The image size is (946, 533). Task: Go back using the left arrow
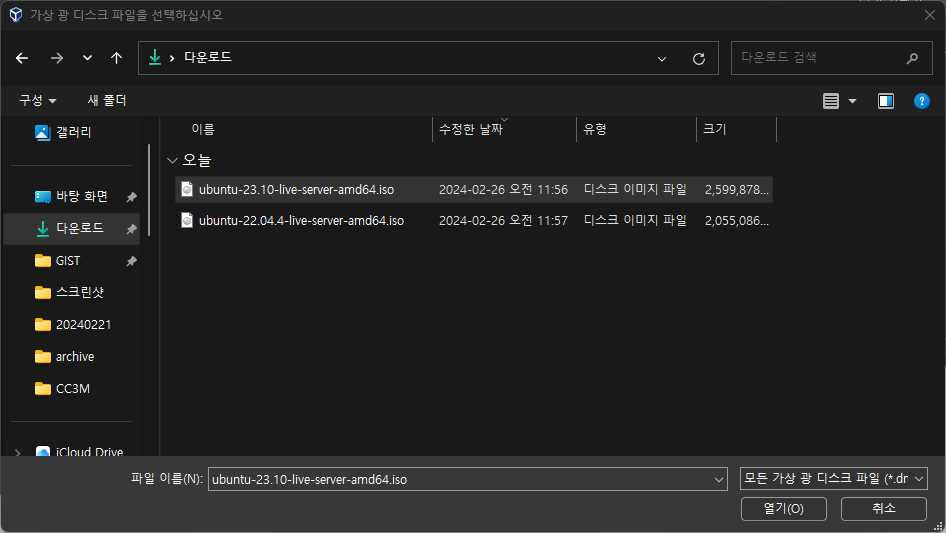[x=22, y=58]
